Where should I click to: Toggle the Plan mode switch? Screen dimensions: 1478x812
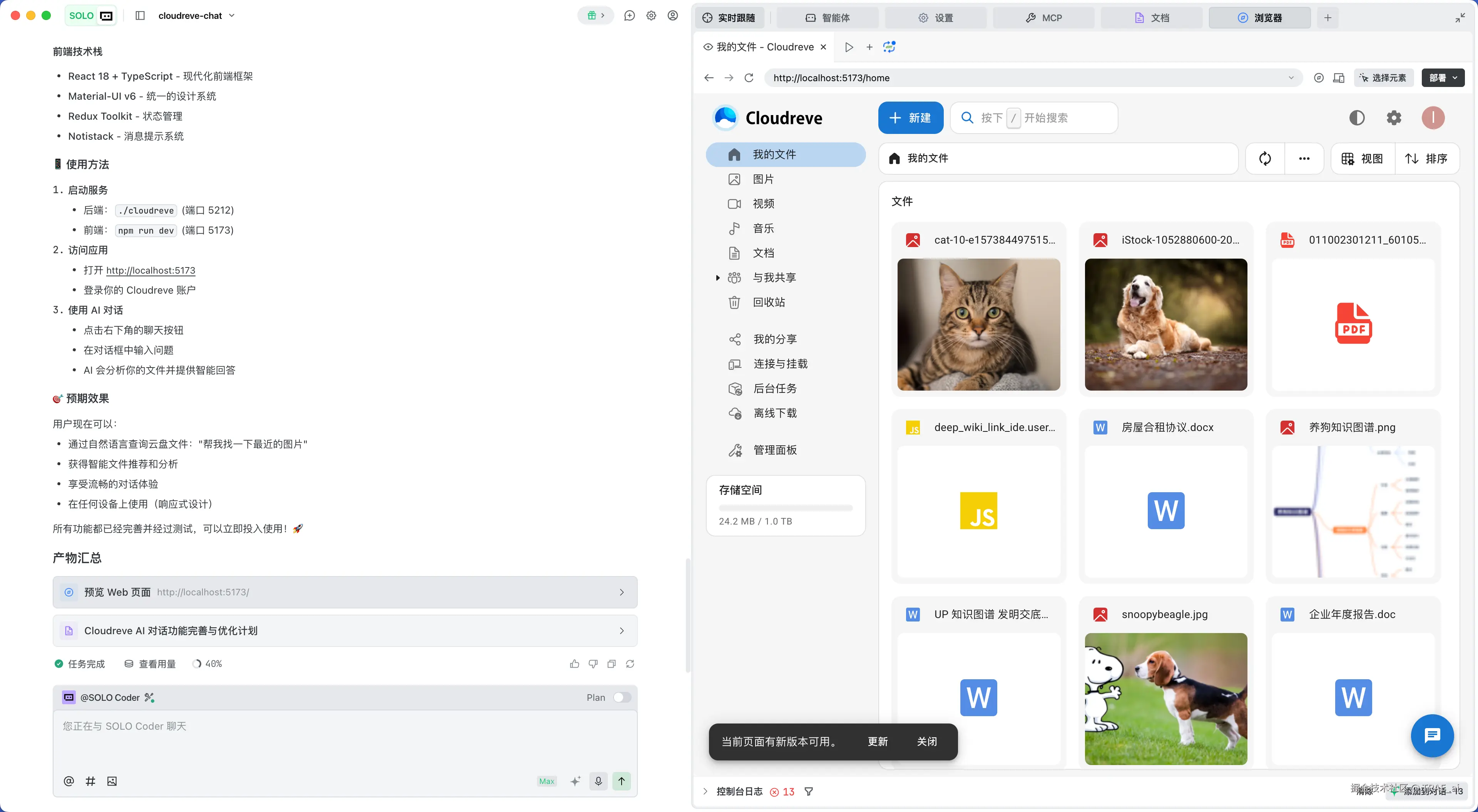(x=621, y=697)
